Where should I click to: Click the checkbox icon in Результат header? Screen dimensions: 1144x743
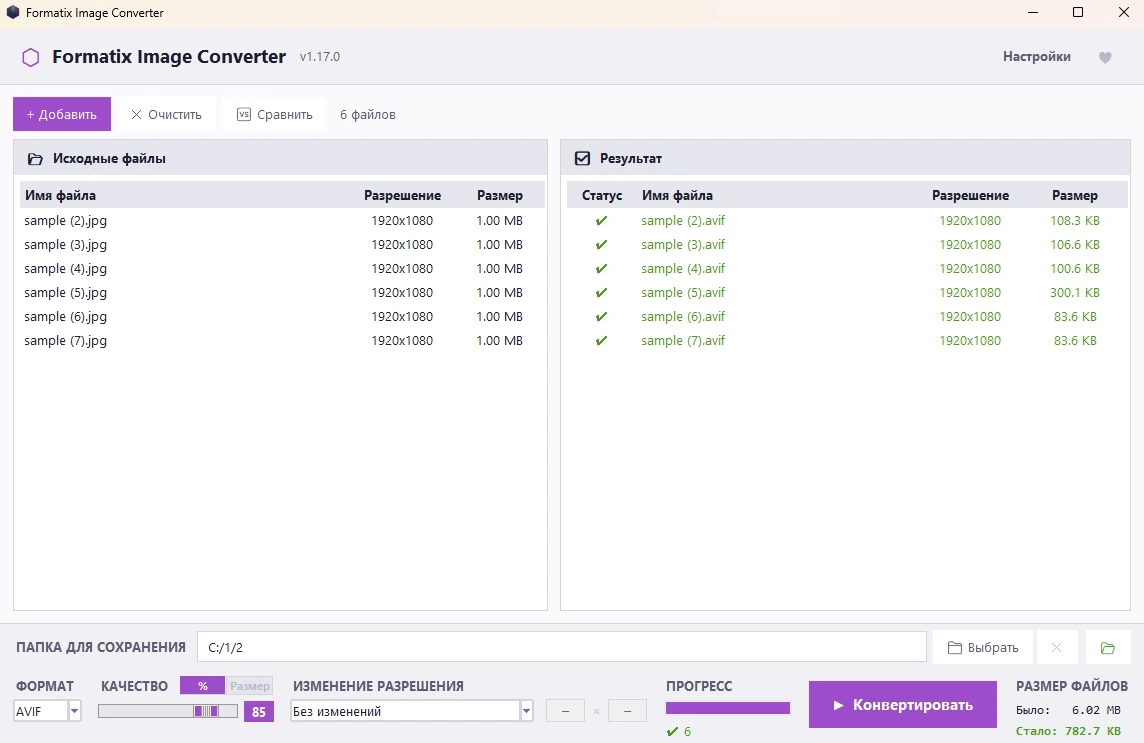pos(582,158)
